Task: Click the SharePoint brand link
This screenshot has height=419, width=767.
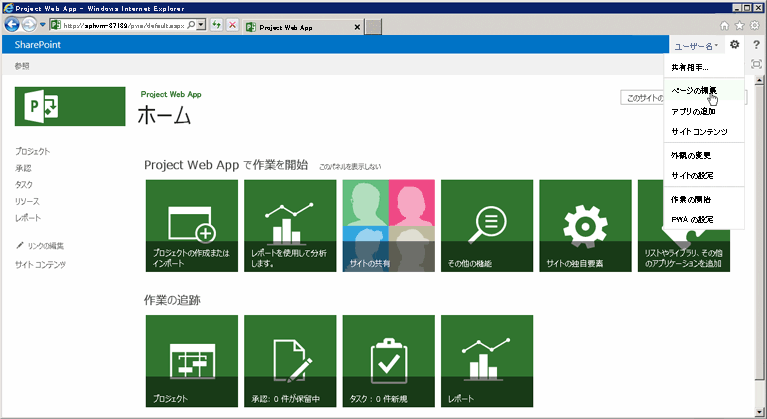Action: click(x=38, y=44)
